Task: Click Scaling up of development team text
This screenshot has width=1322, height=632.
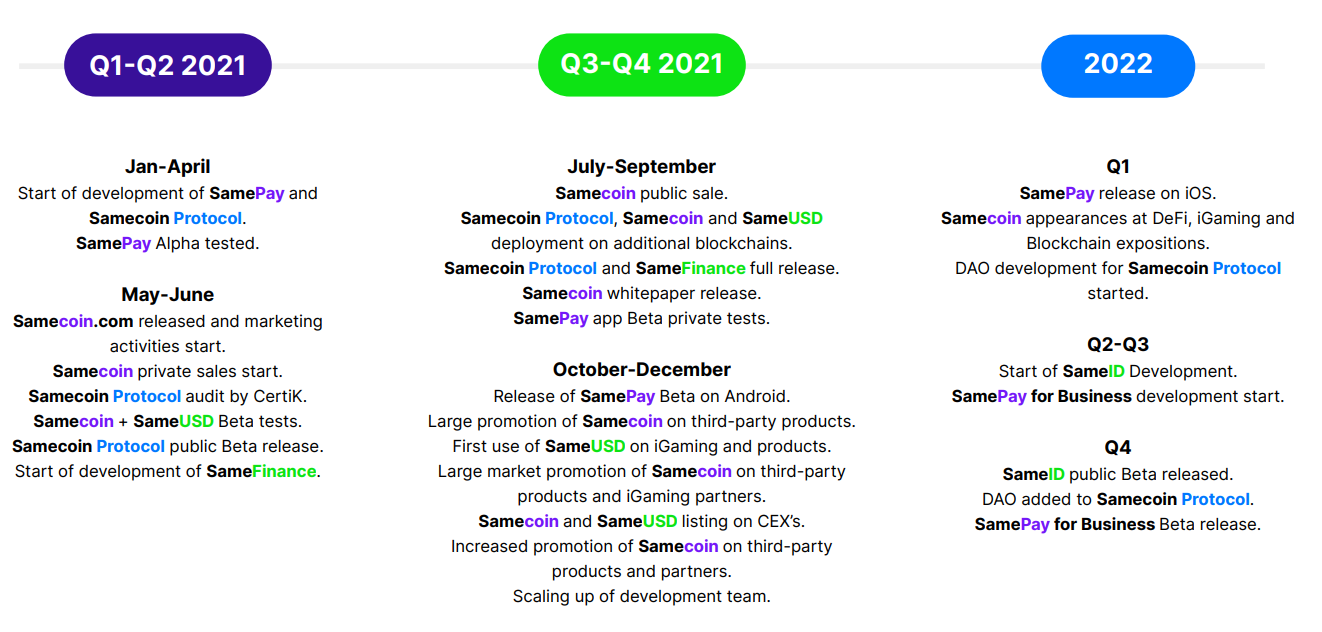Action: coord(641,596)
